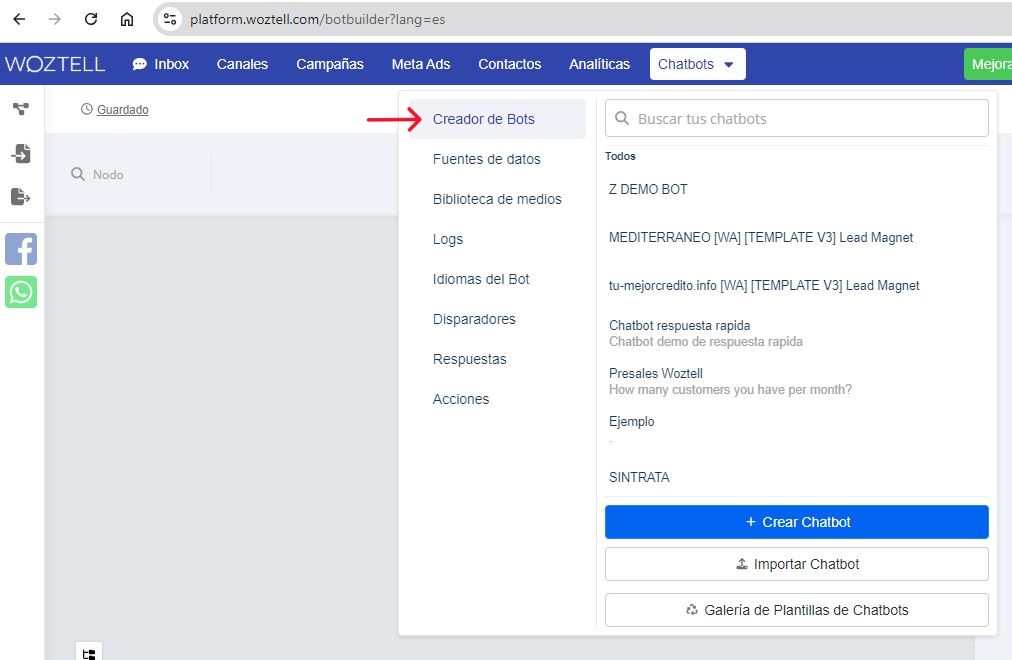
Task: Select the Facebook channel icon
Action: point(21,249)
